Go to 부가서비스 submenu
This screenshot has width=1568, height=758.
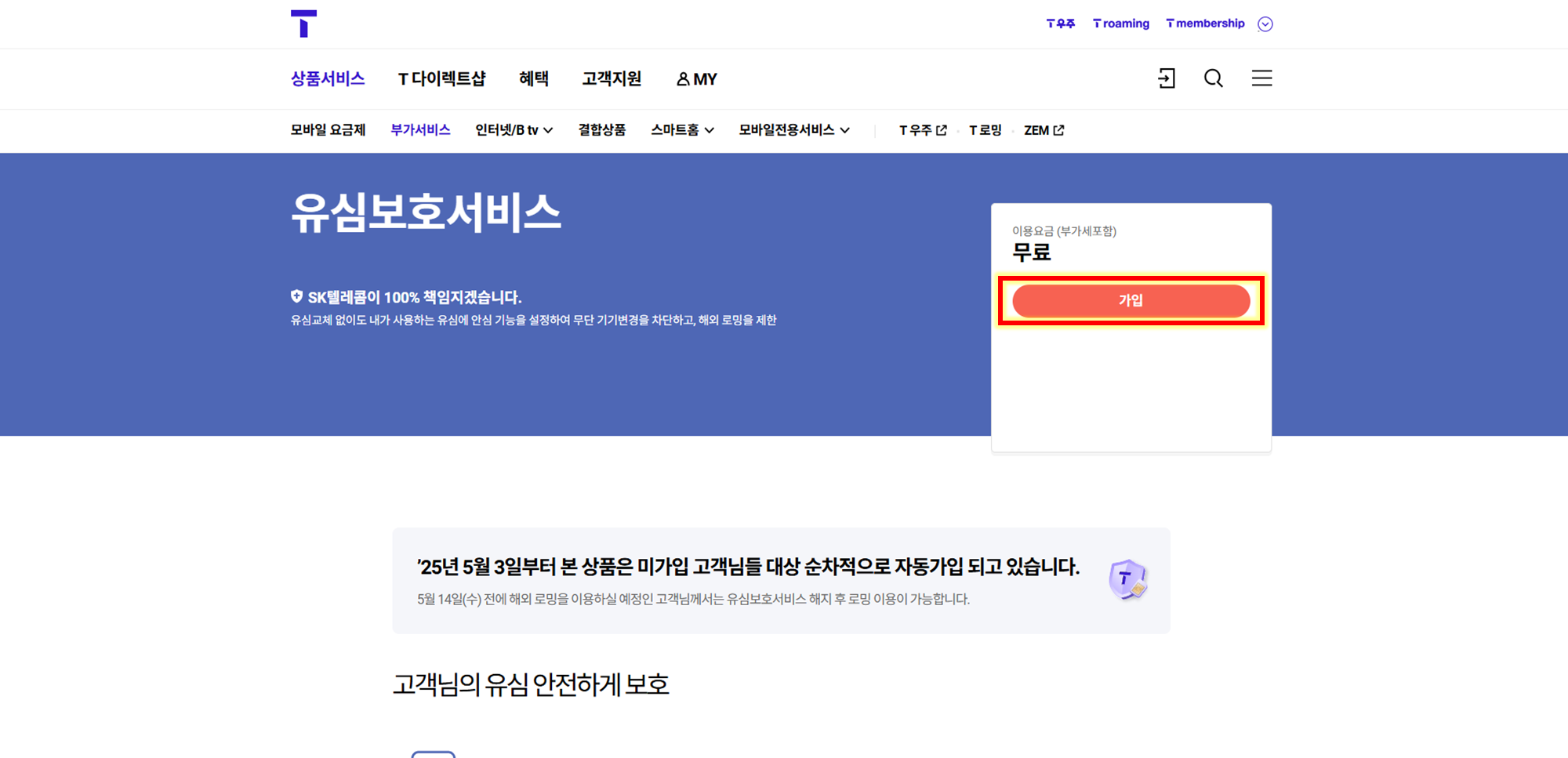420,130
